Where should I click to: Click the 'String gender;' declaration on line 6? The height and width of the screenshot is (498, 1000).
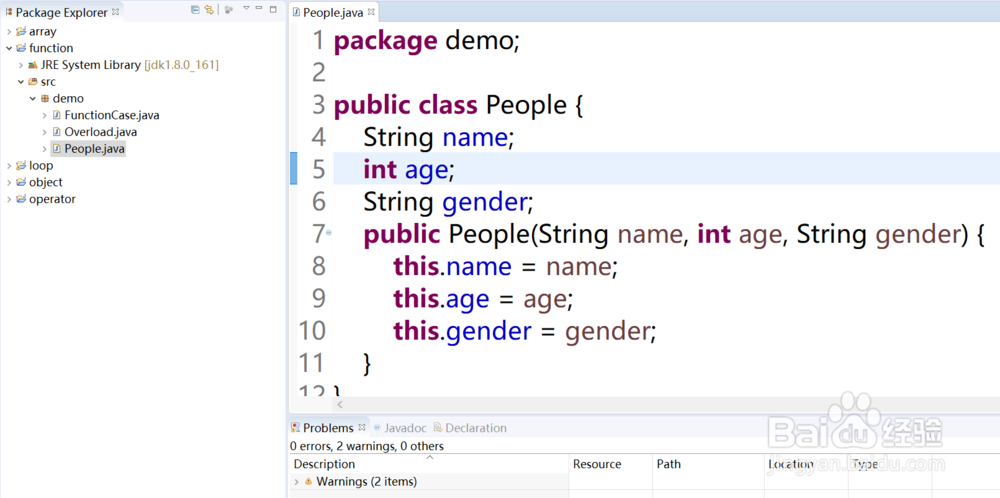[448, 202]
